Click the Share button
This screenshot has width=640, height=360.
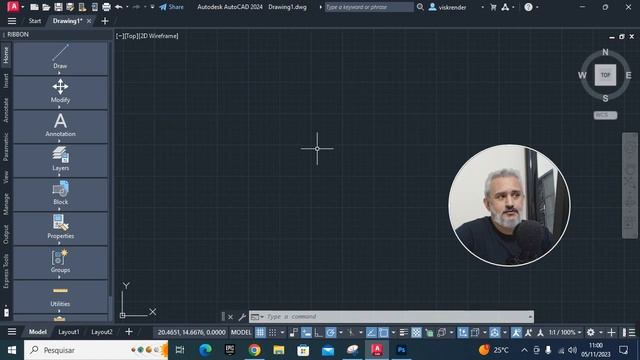pyautogui.click(x=171, y=7)
